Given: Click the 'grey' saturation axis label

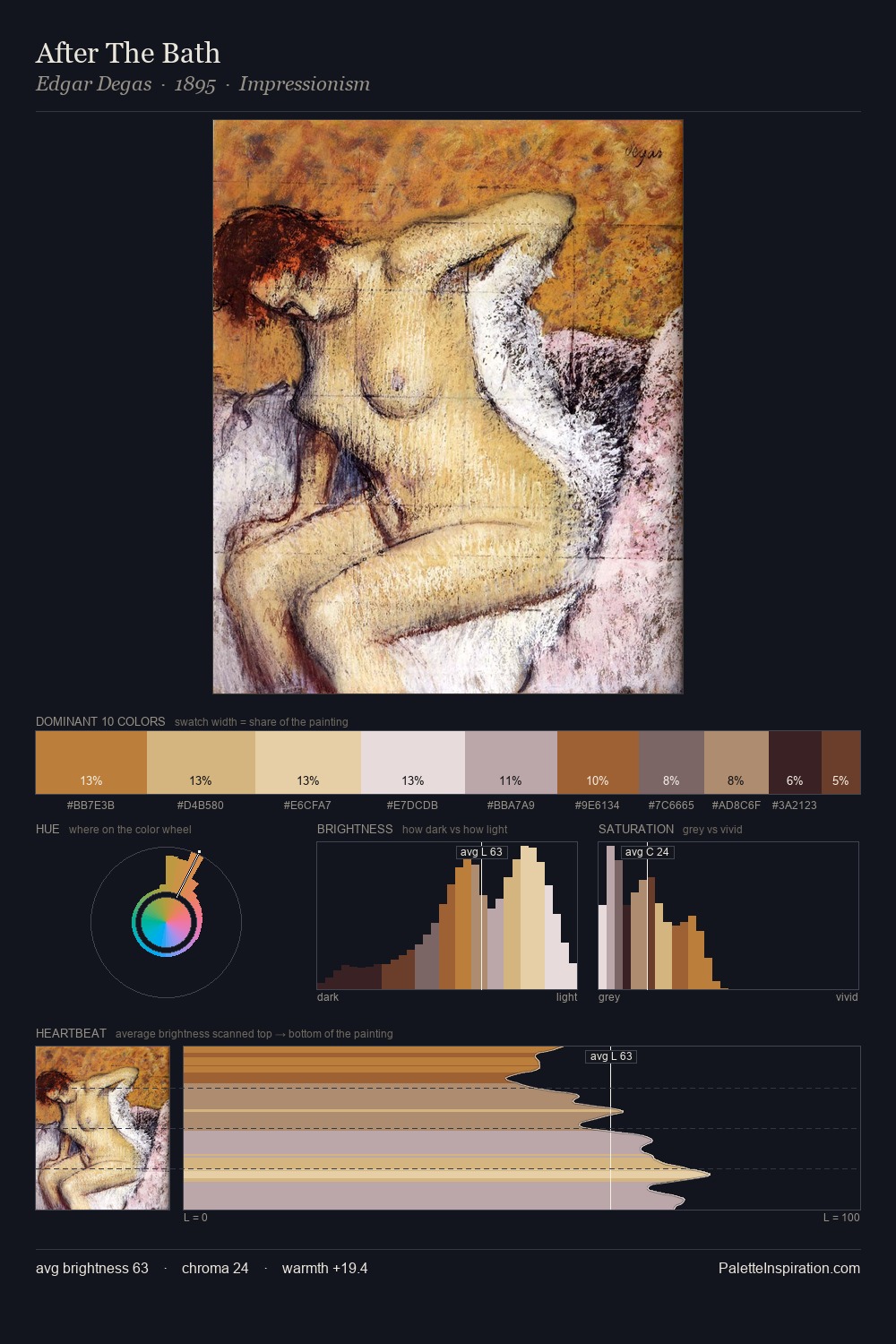Looking at the screenshot, I should [609, 997].
